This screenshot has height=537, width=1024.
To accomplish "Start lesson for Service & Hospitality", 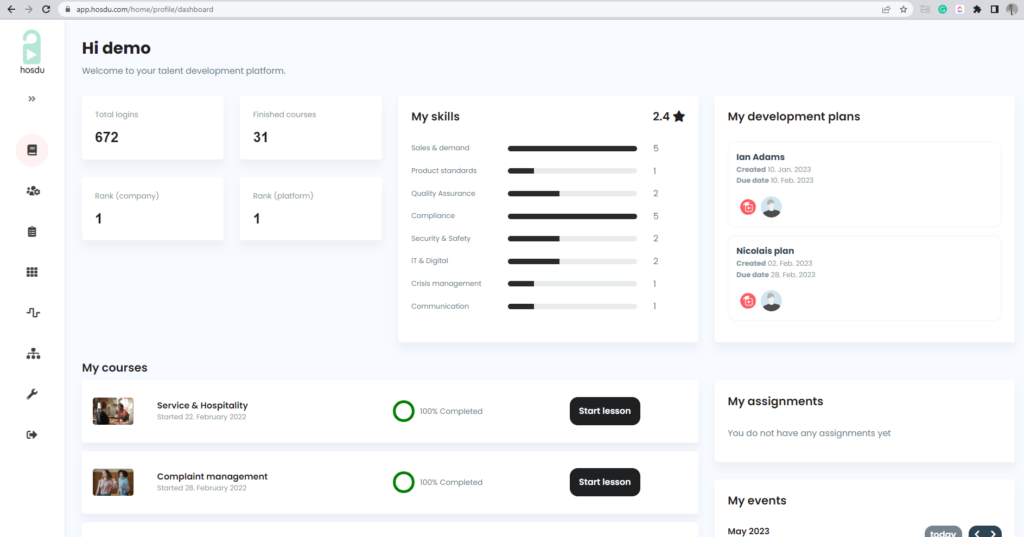I will click(x=604, y=411).
